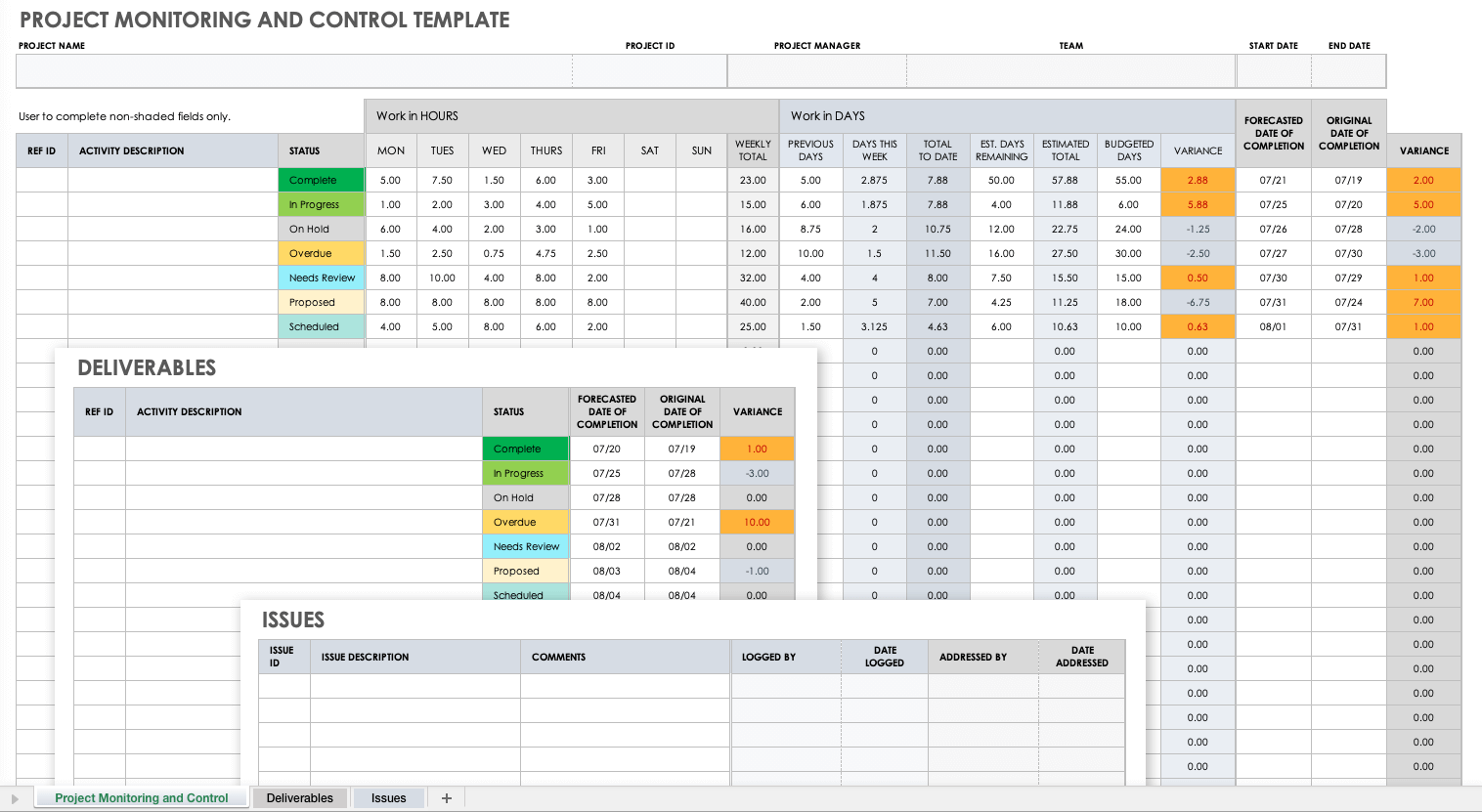Viewport: 1482px width, 812px height.
Task: Select the End Date field
Action: coord(1349,70)
